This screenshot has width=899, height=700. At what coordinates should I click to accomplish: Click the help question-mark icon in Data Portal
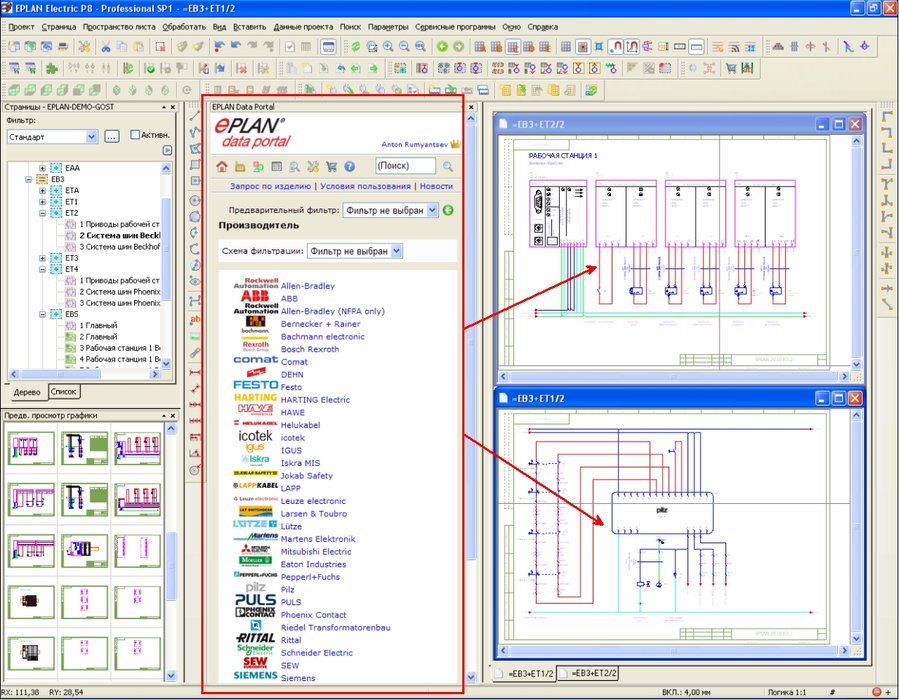coord(349,167)
